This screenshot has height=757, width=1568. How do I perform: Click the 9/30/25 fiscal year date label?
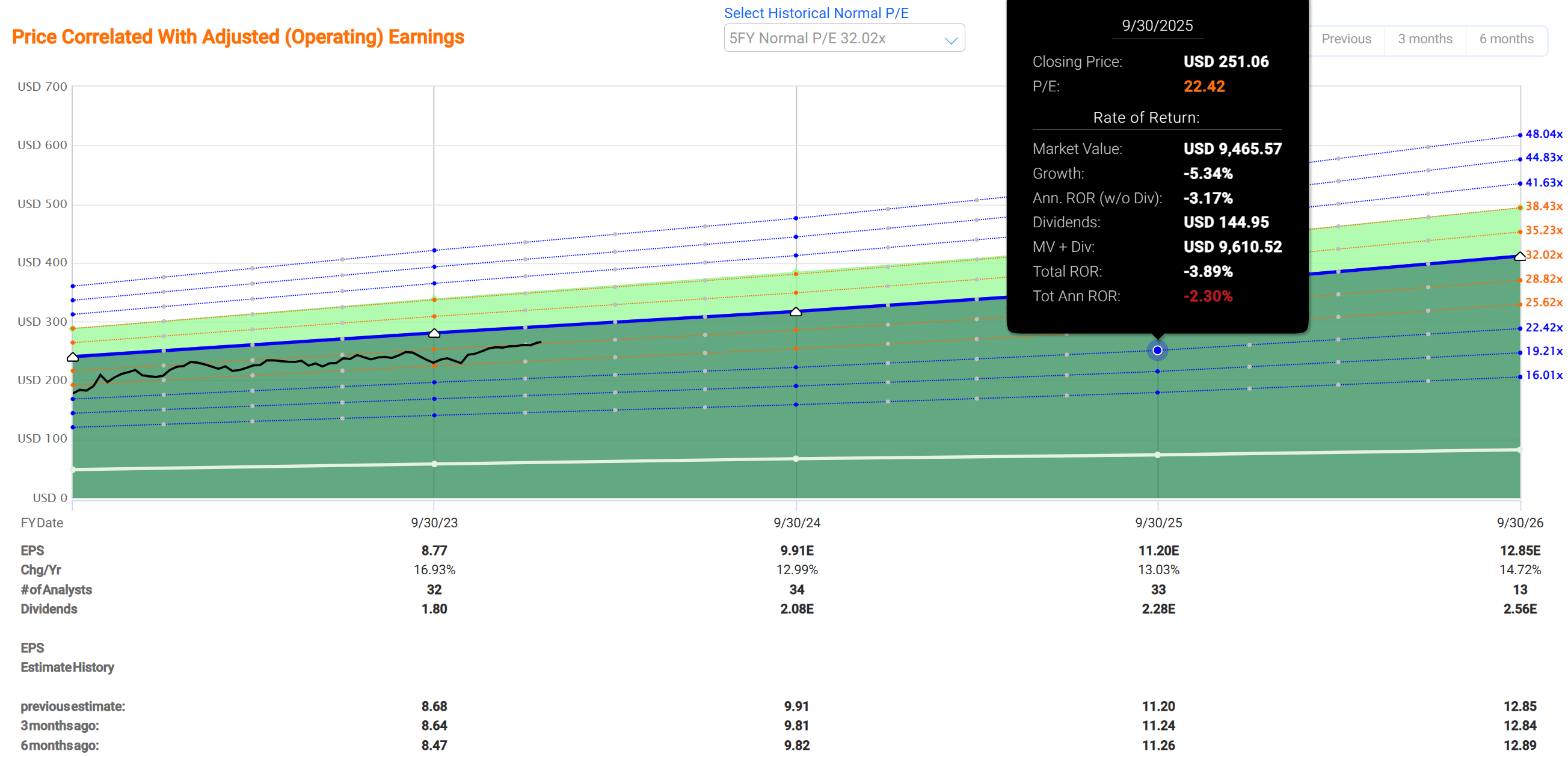pyautogui.click(x=1158, y=523)
